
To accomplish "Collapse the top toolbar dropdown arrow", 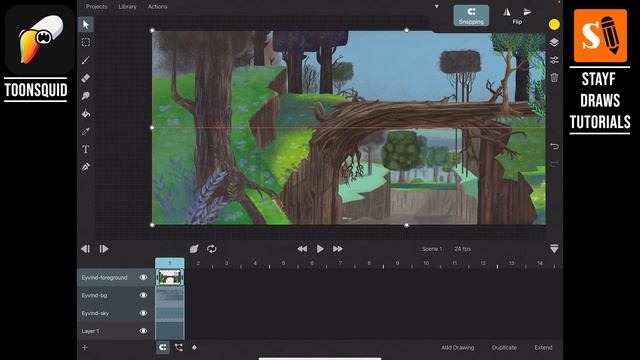I will click(x=436, y=7).
